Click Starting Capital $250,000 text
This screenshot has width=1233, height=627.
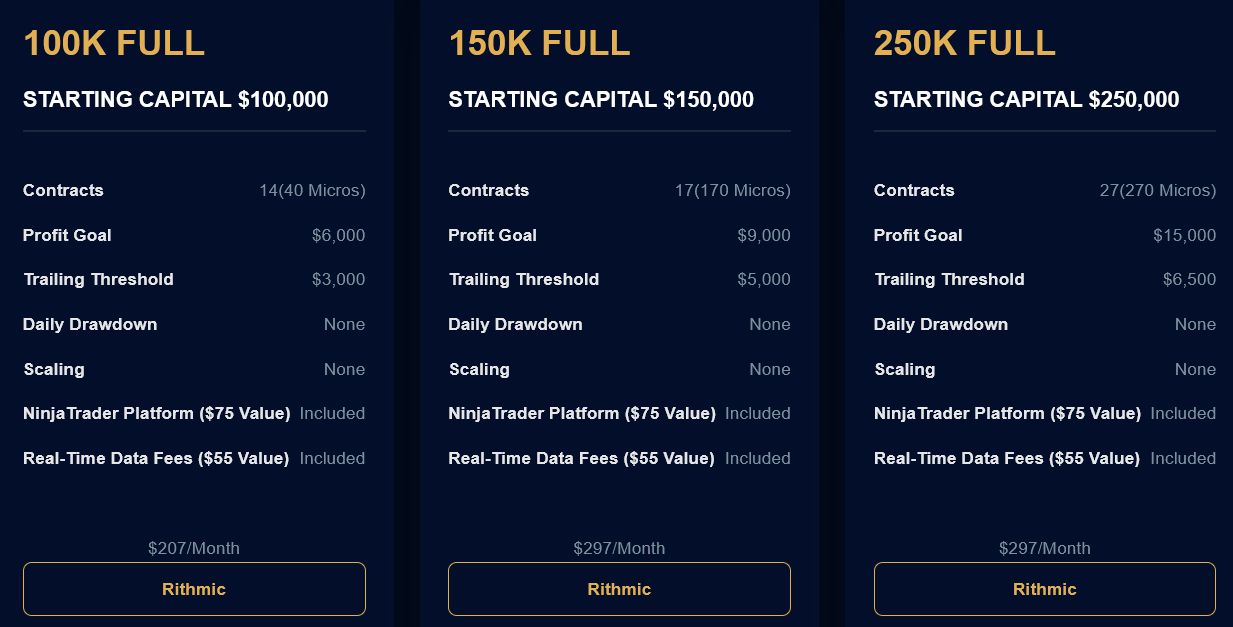pos(1026,99)
